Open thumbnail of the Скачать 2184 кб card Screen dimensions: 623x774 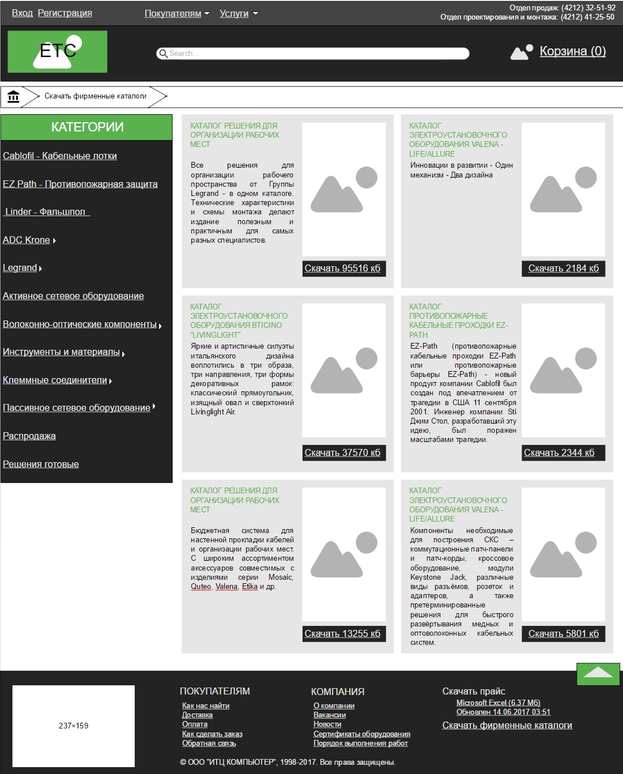click(x=563, y=190)
